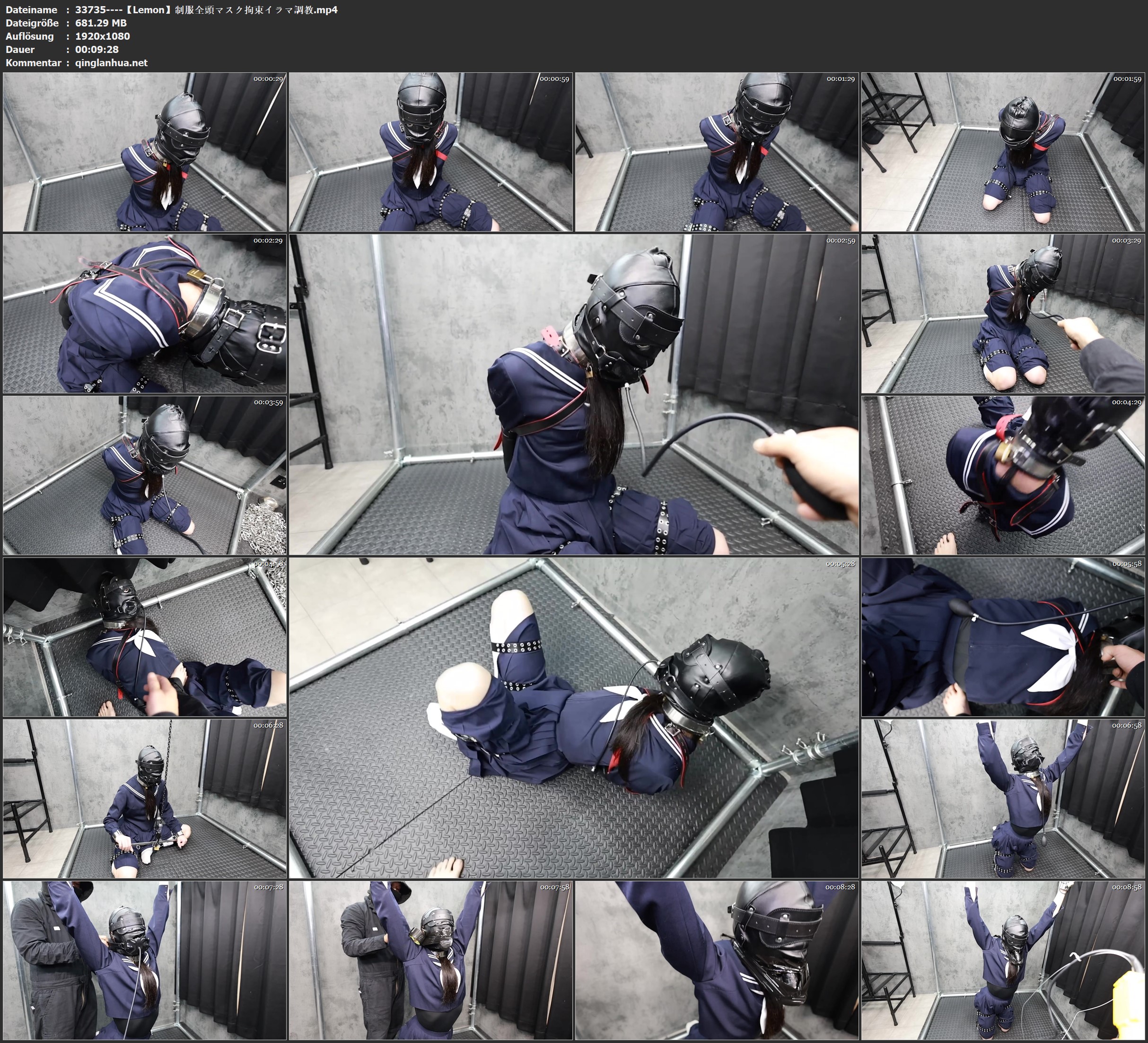Select the thumbnail at 00:04:29
1148x1043 pixels.
tap(1003, 475)
